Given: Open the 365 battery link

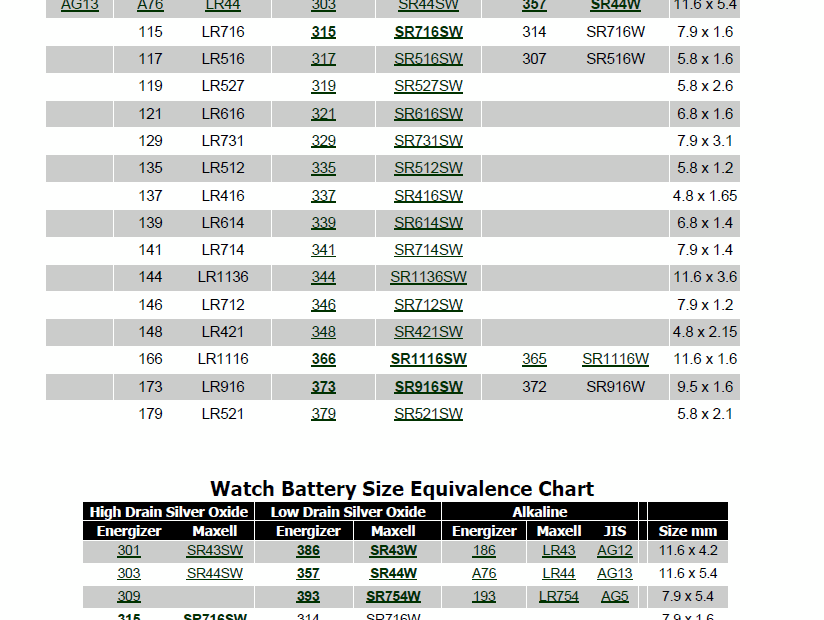Looking at the screenshot, I should pyautogui.click(x=534, y=359).
